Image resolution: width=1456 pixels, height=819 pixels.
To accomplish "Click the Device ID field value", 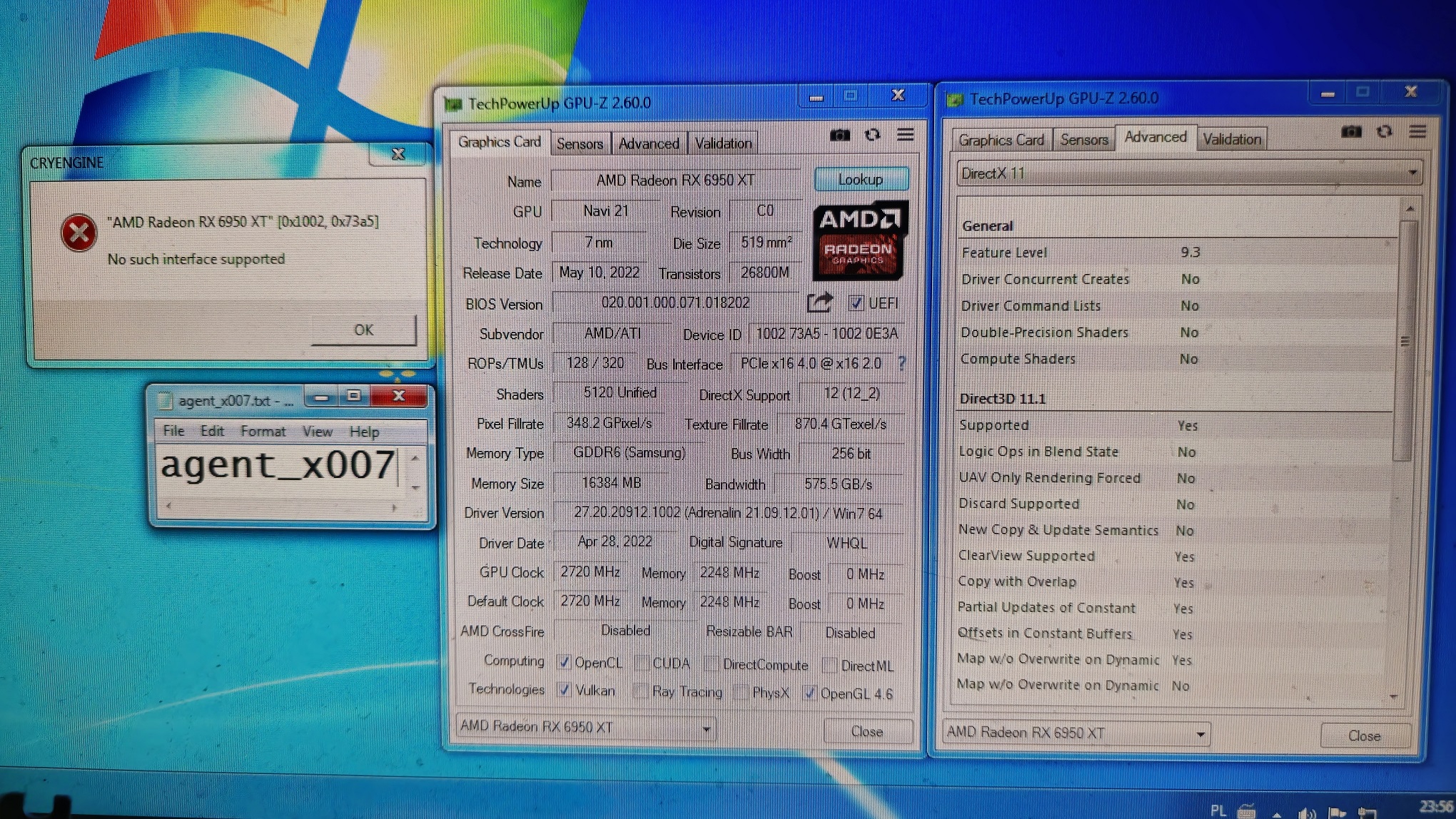I will pyautogui.click(x=826, y=334).
